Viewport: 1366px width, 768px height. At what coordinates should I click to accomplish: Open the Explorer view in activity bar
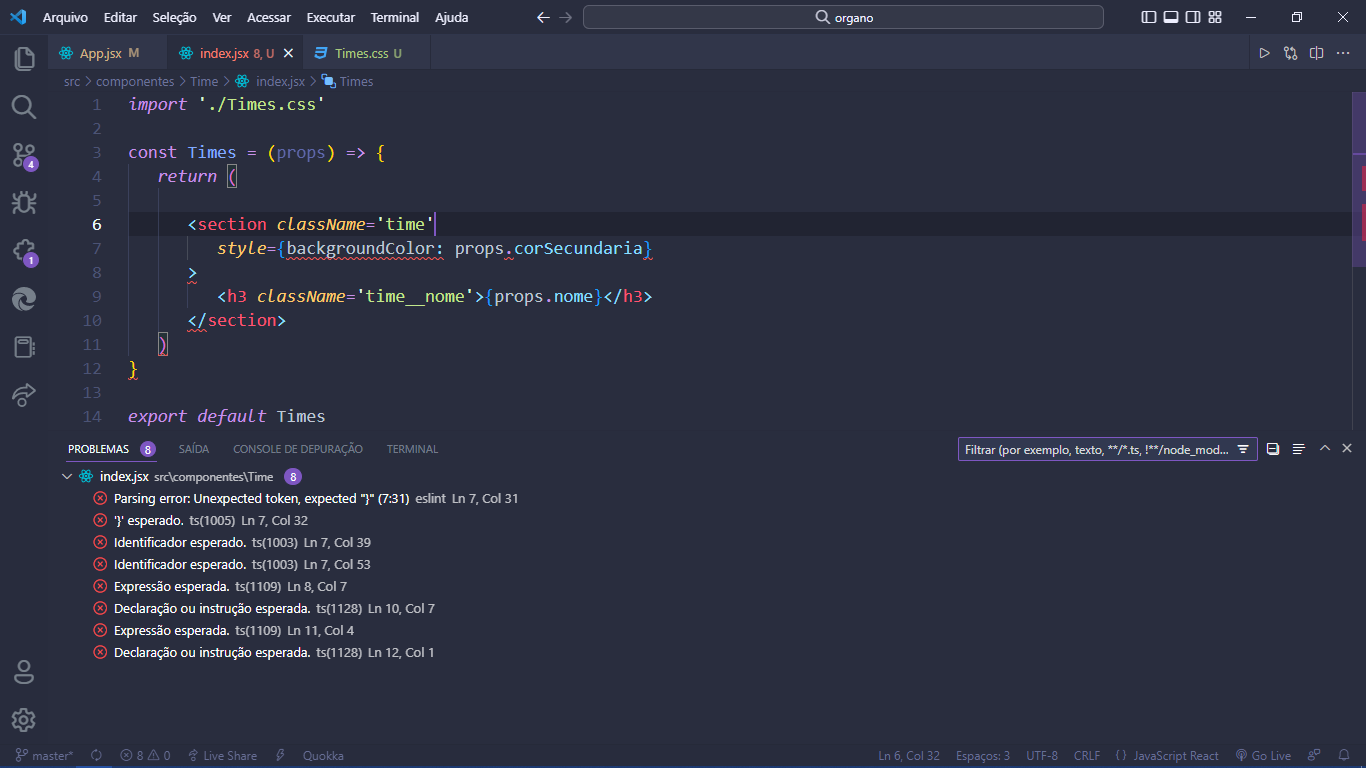pyautogui.click(x=24, y=58)
